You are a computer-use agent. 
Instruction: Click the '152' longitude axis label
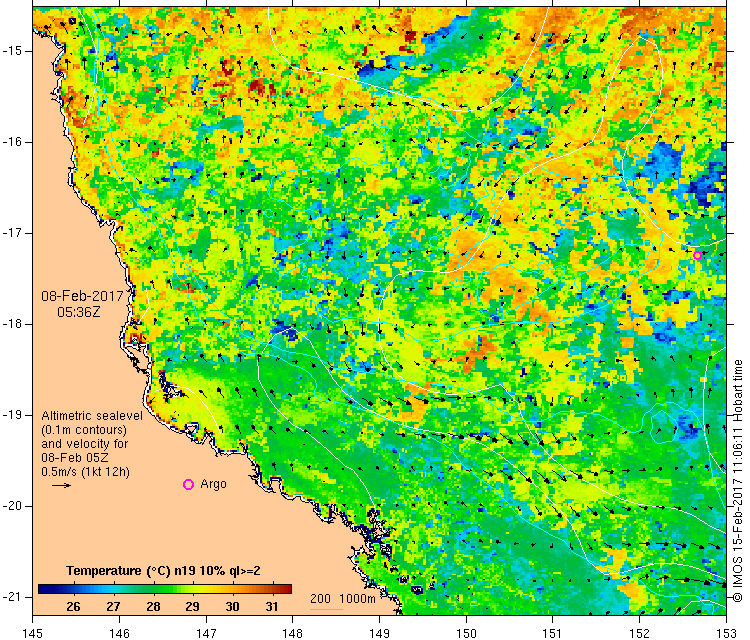640,633
